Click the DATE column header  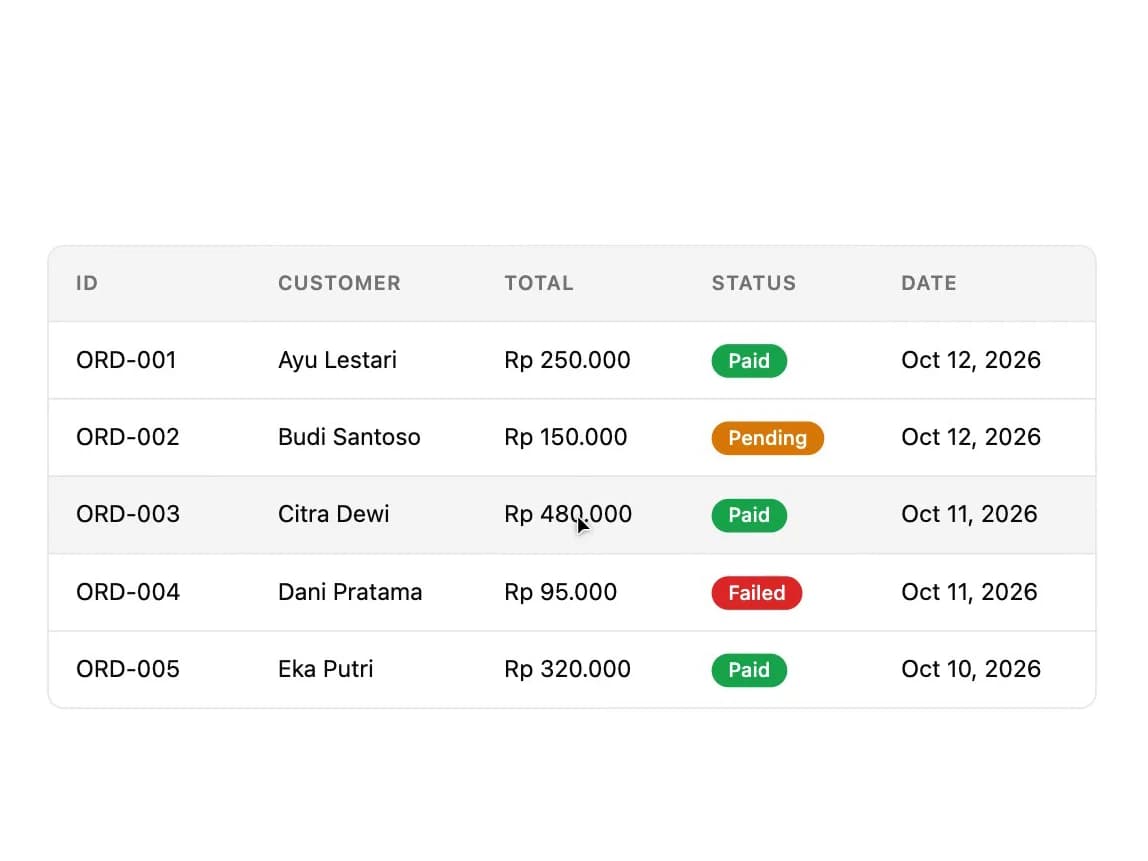click(x=928, y=283)
